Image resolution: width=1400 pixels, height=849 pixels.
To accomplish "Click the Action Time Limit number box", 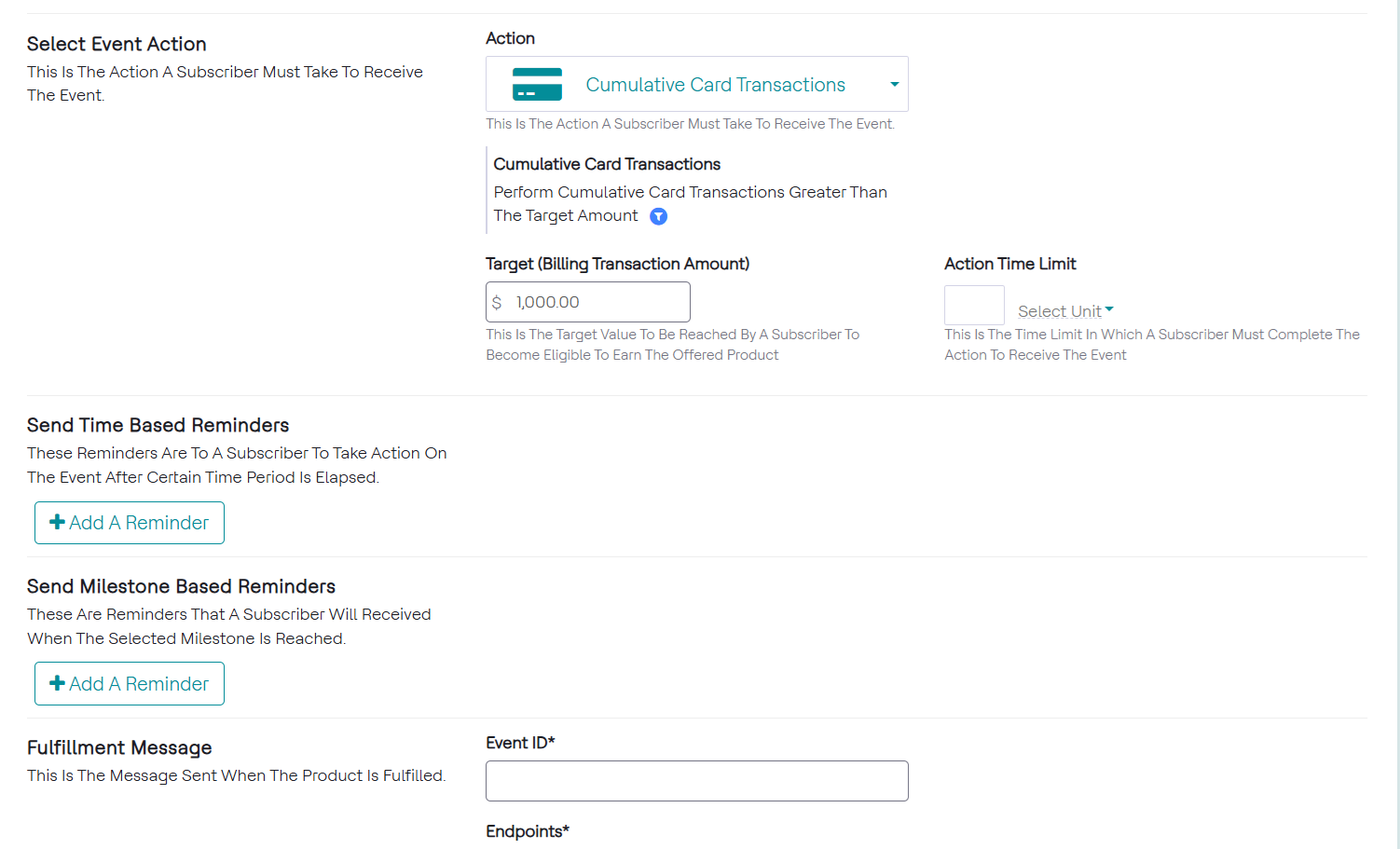I will [974, 305].
